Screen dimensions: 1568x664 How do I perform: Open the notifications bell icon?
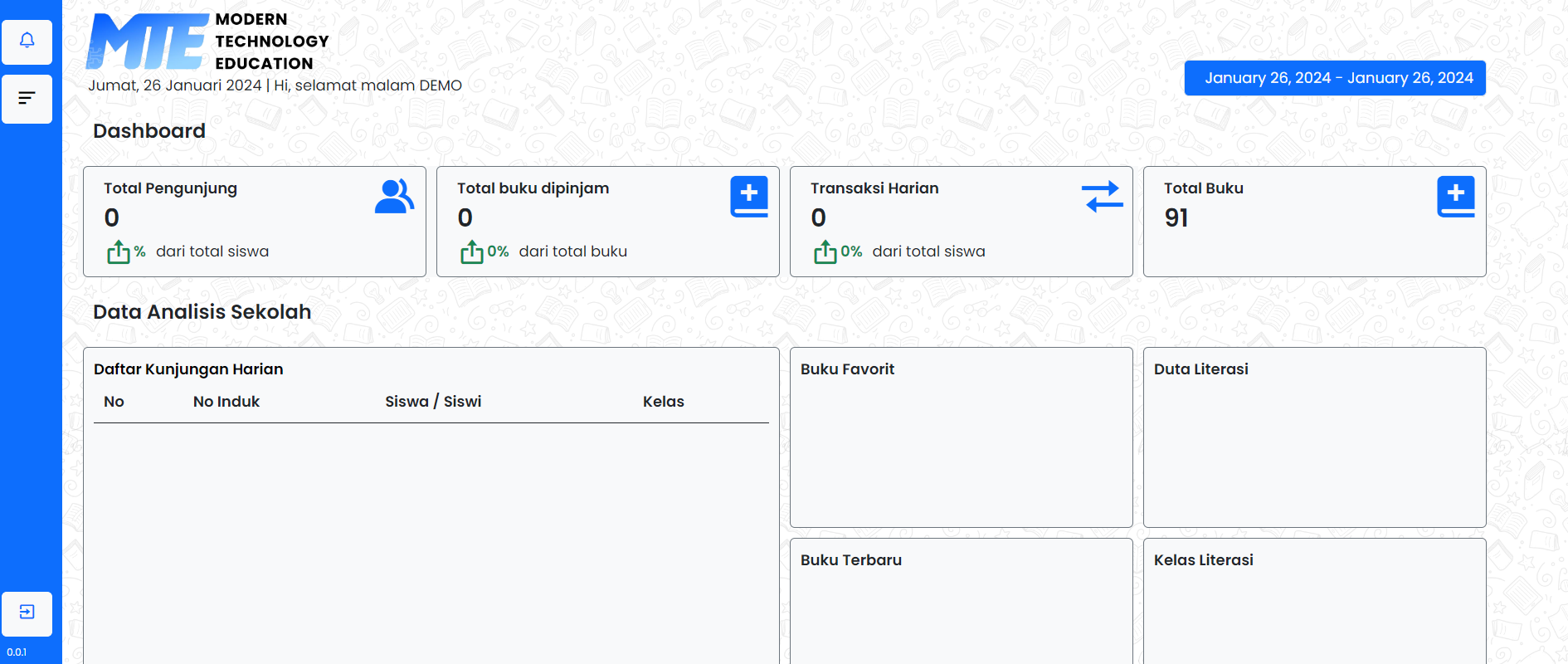coord(27,41)
